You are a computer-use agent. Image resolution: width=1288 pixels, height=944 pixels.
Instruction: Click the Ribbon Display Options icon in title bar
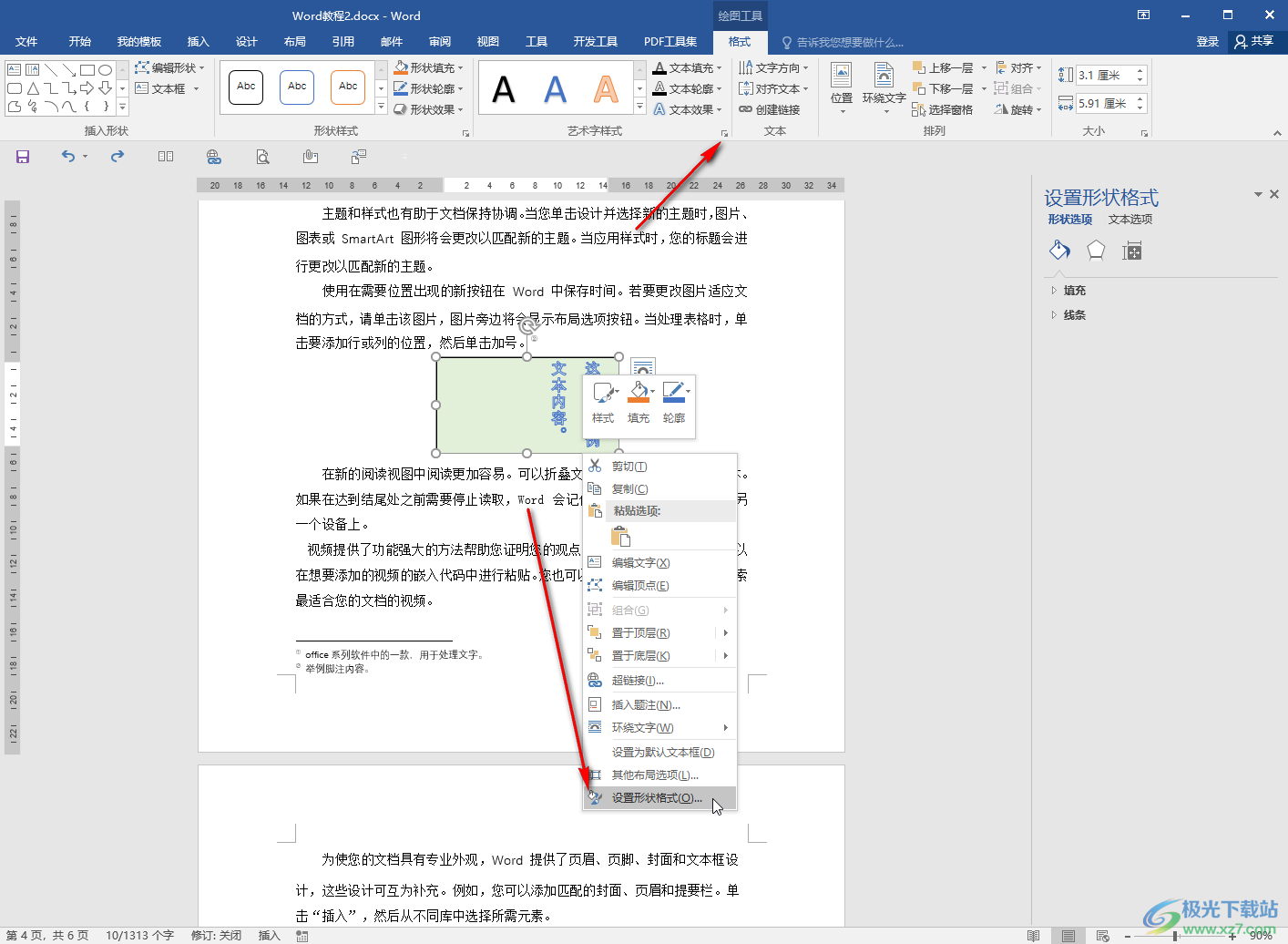click(x=1143, y=15)
